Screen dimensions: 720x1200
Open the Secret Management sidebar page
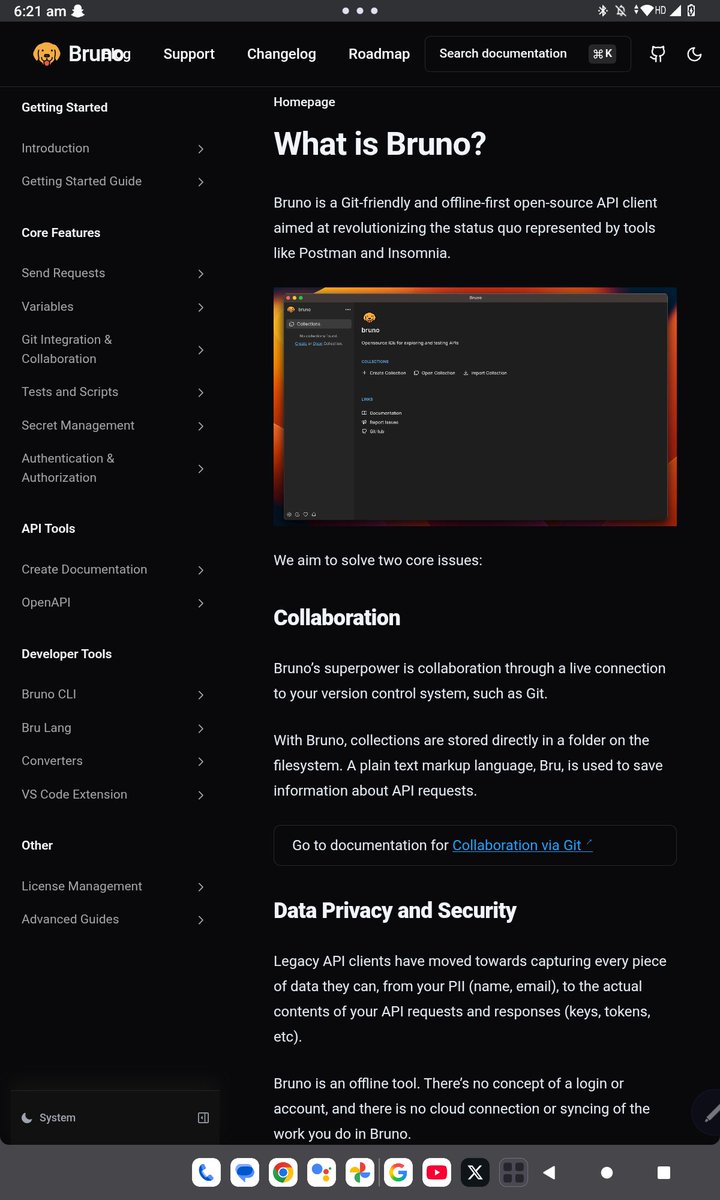pos(78,425)
